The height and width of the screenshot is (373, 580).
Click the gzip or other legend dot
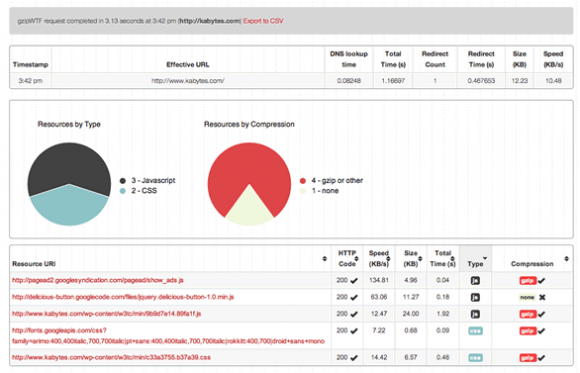pyautogui.click(x=303, y=181)
